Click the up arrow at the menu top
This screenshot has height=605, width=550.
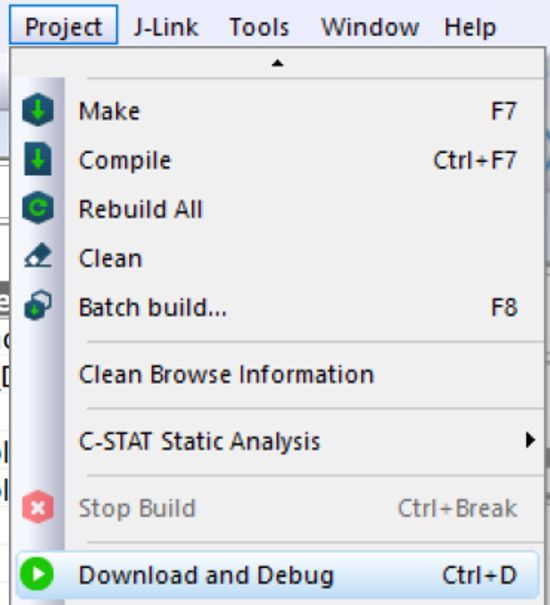point(278,63)
